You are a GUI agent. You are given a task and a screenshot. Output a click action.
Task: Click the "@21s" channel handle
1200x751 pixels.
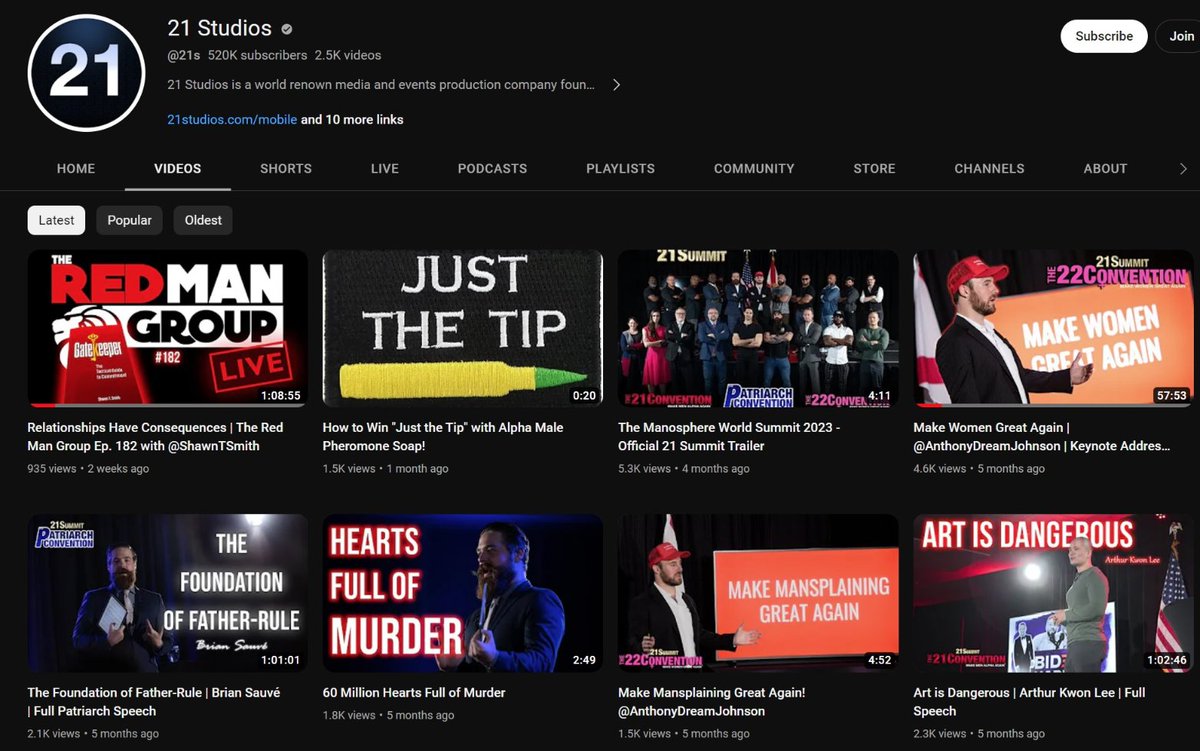[183, 55]
